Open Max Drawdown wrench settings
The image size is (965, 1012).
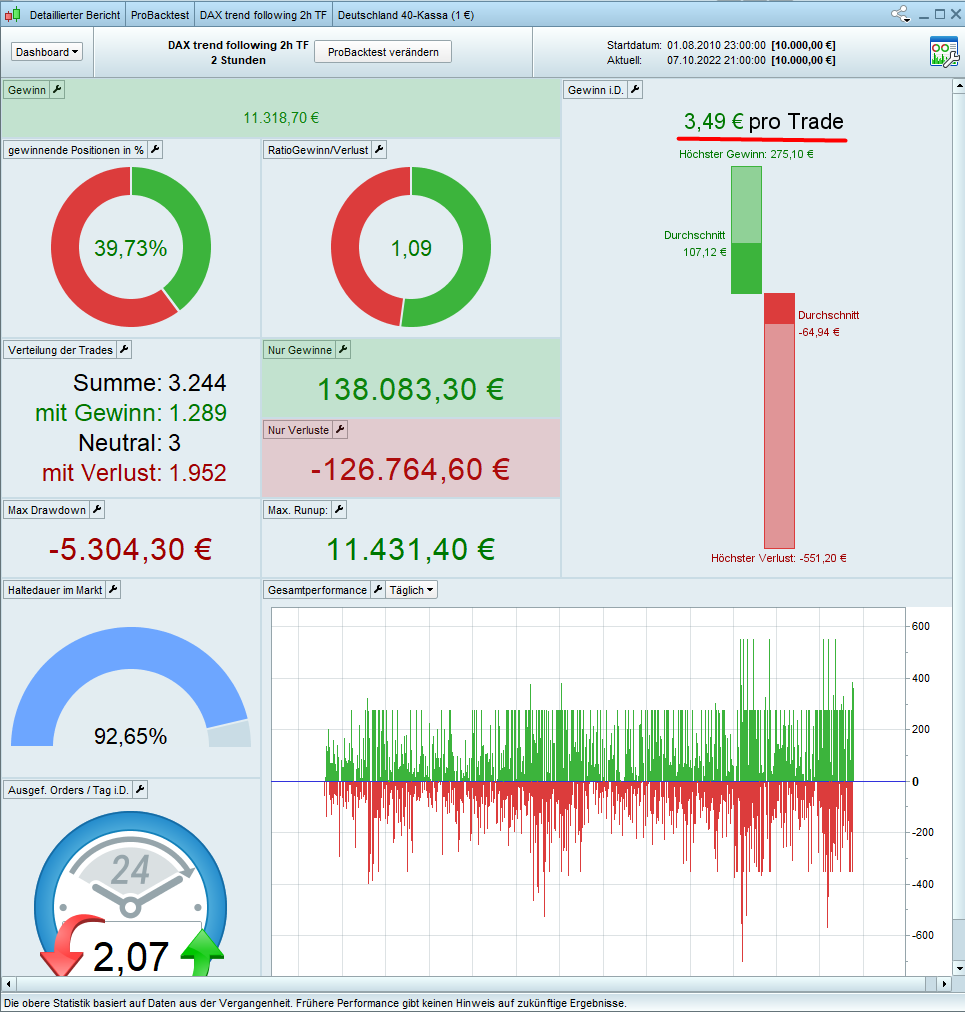point(97,510)
